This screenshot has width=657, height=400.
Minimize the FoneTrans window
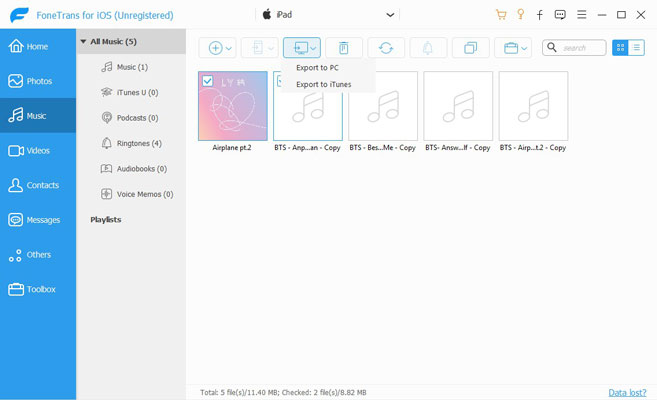602,15
